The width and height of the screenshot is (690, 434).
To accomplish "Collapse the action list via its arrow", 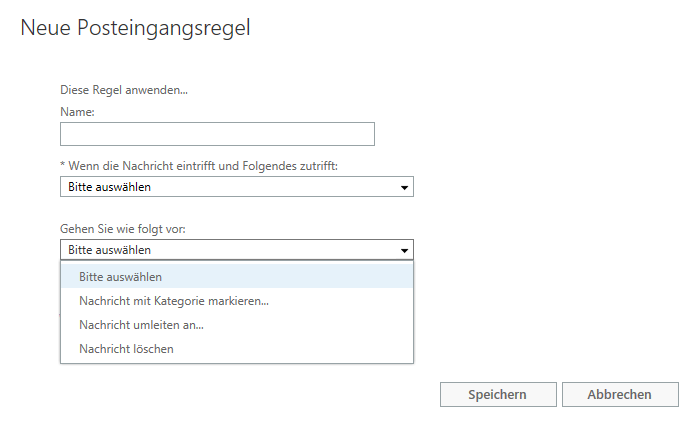I will (404, 250).
